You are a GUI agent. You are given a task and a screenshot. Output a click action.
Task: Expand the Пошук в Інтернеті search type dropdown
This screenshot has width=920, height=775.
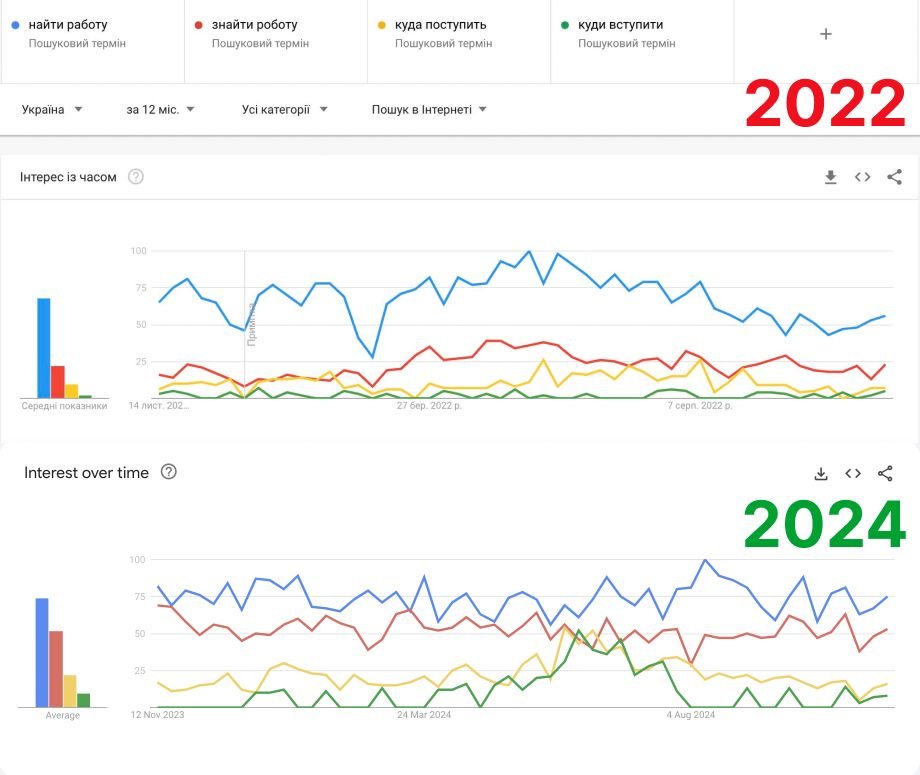(429, 109)
